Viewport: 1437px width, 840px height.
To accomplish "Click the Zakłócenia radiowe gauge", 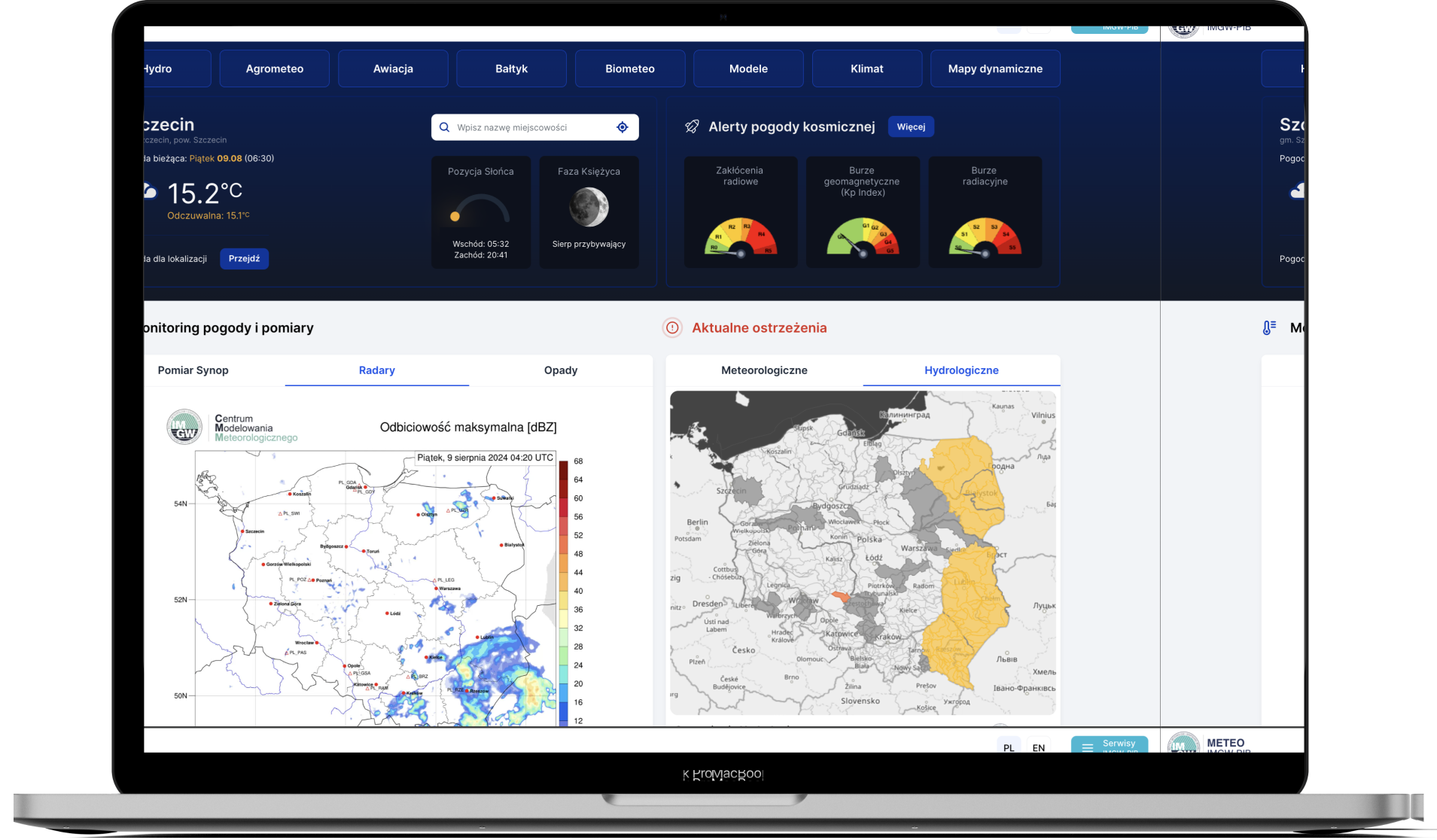I will 741,238.
